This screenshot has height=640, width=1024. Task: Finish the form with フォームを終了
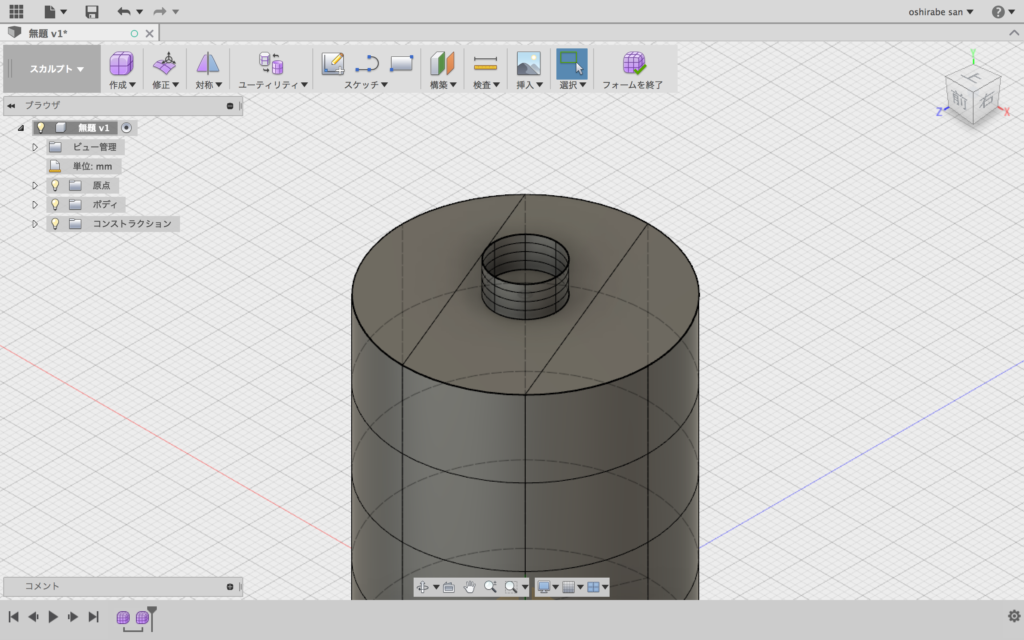(633, 69)
